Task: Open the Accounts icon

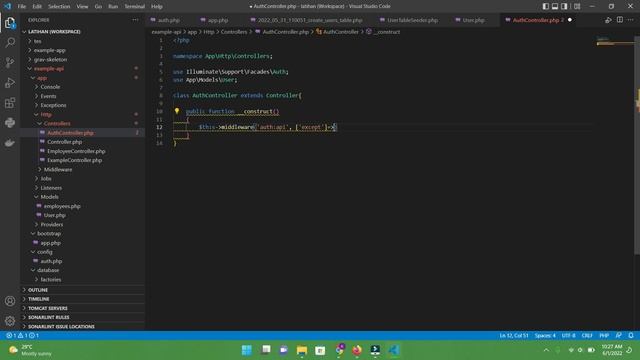Action: (10, 301)
